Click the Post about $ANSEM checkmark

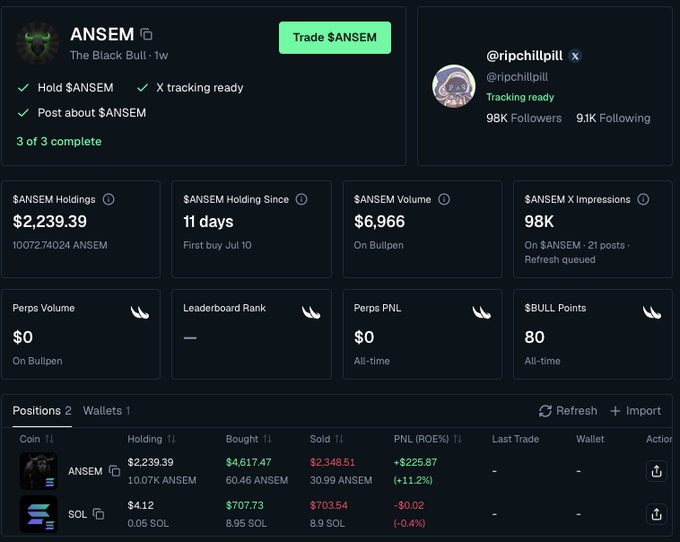click(23, 113)
